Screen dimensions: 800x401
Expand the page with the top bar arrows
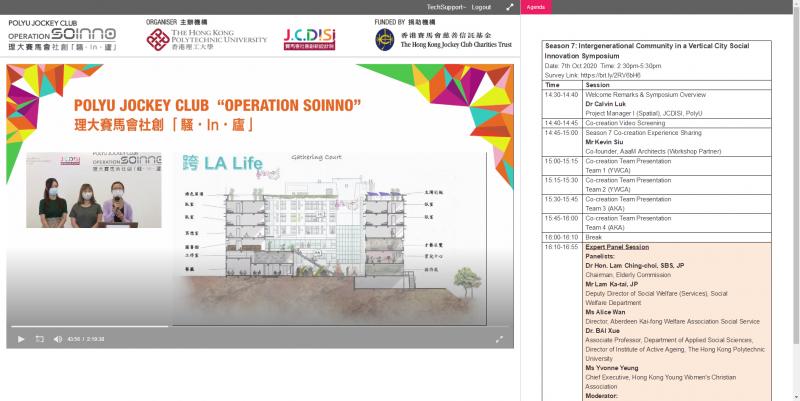tap(509, 7)
